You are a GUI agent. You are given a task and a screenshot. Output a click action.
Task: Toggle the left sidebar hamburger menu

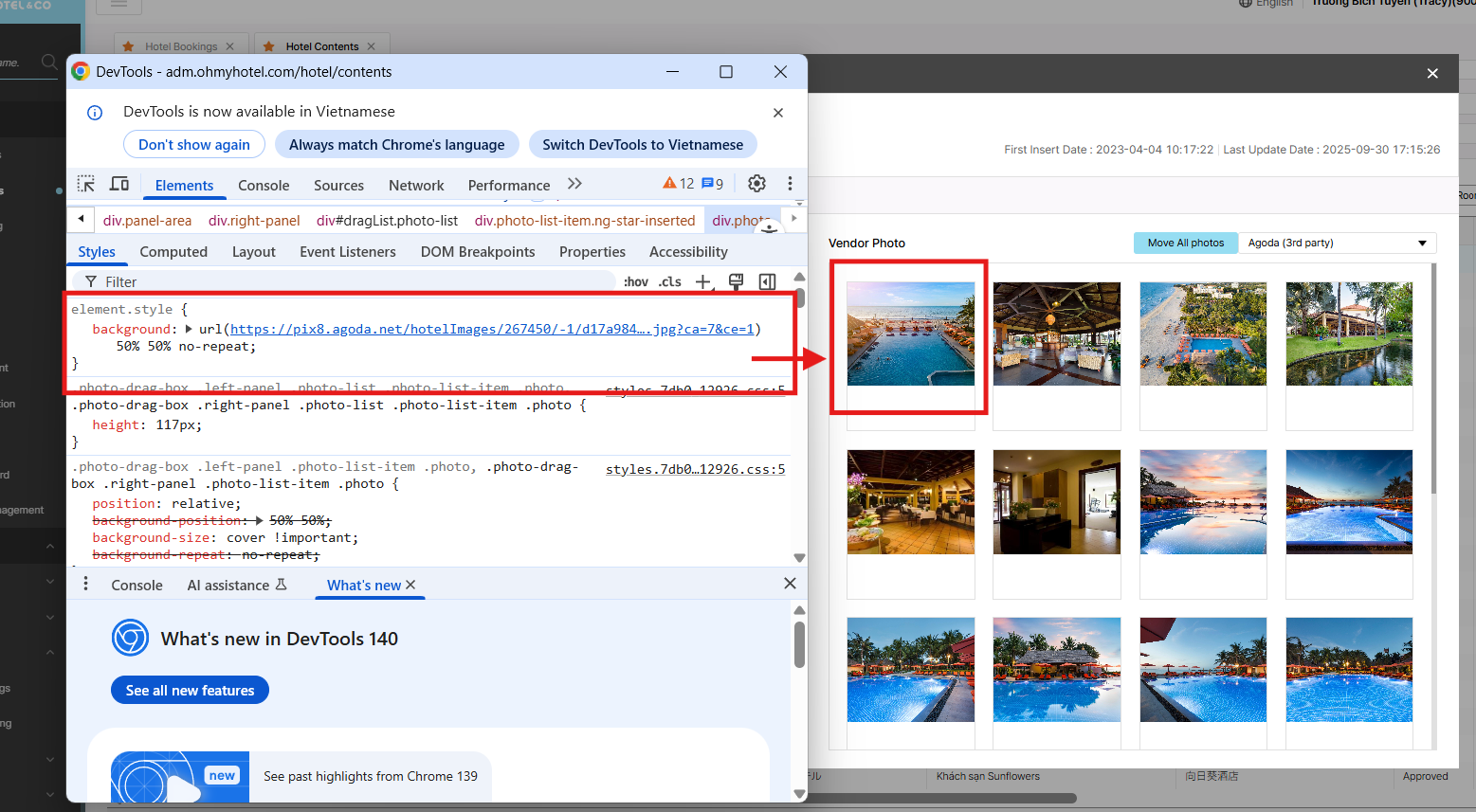119,5
